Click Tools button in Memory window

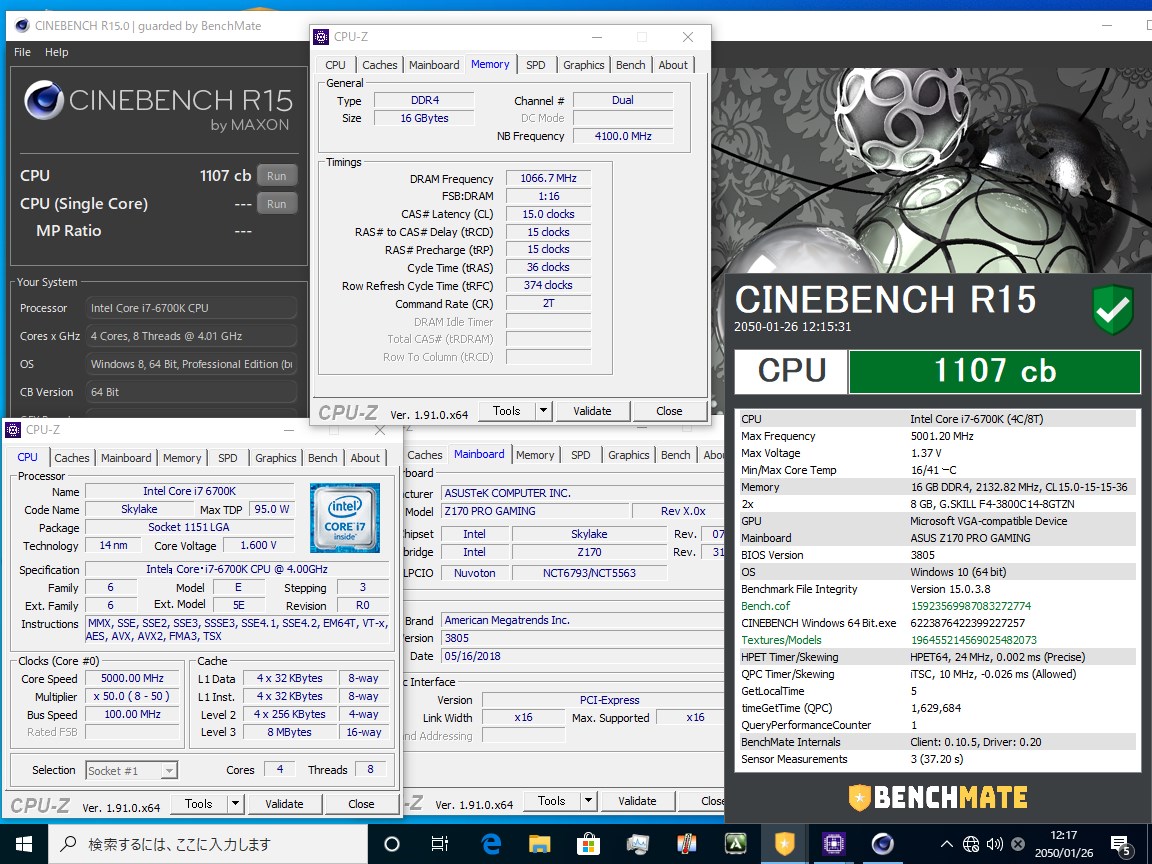click(x=506, y=411)
